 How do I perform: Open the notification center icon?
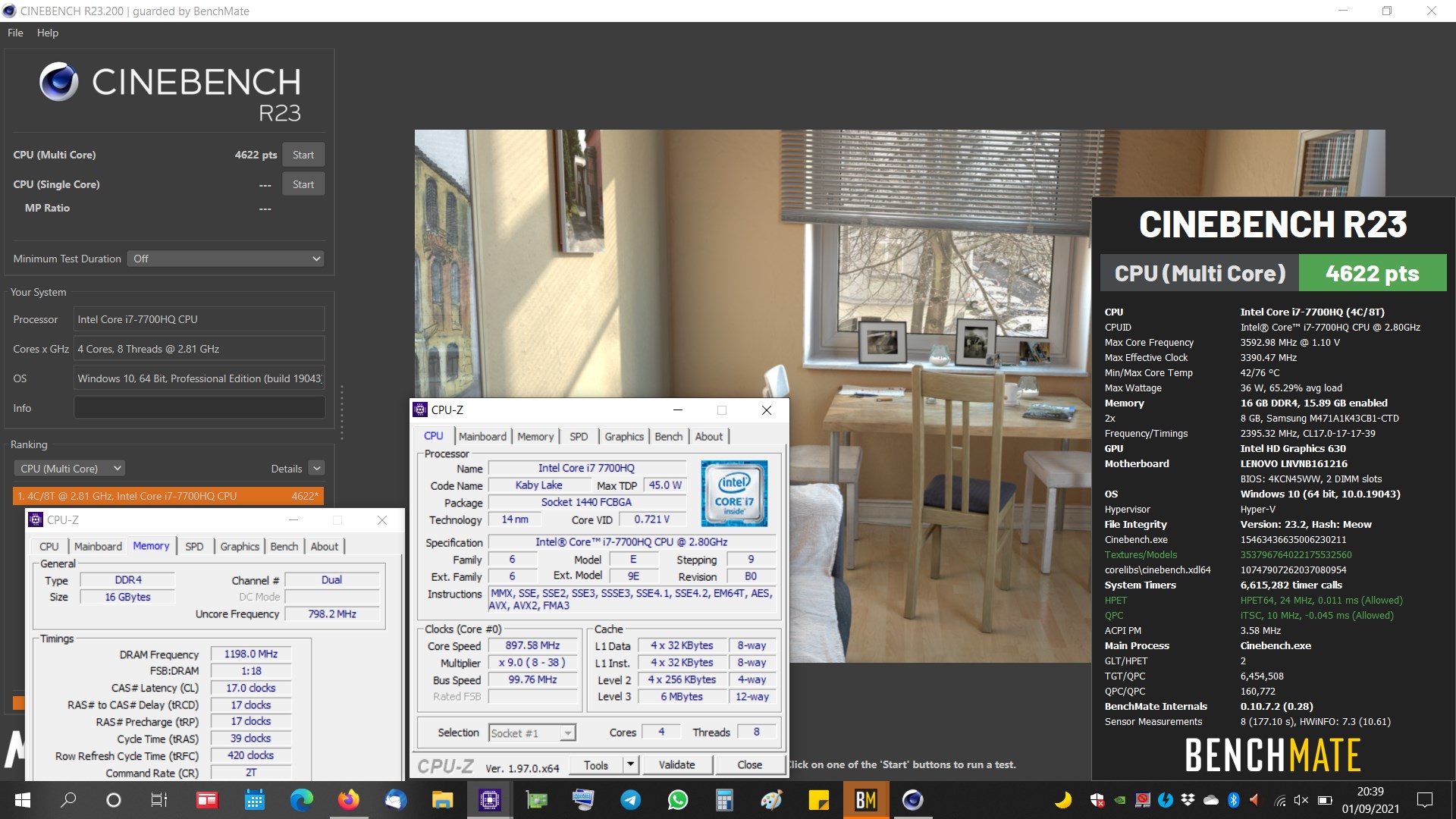1425,800
